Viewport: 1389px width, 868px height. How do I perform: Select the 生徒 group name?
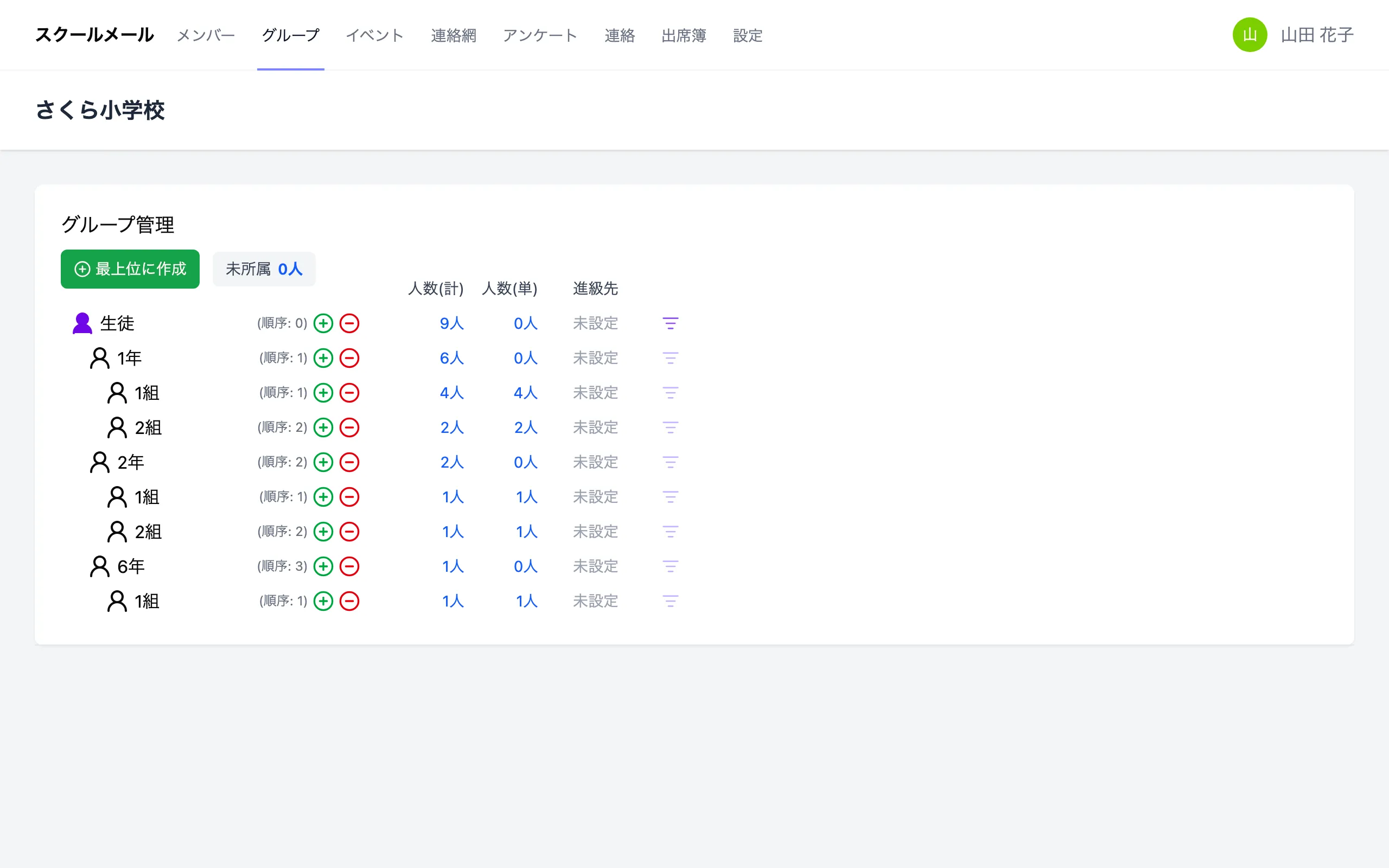tap(117, 323)
